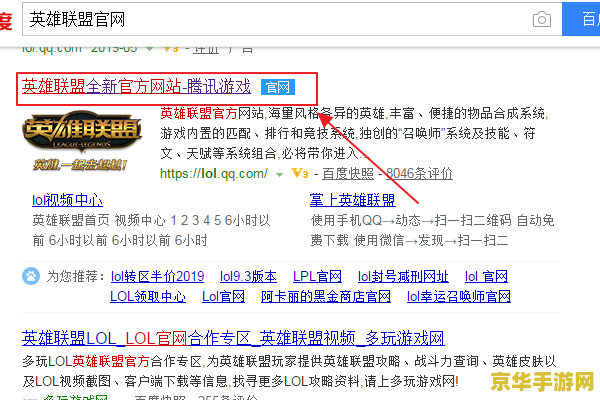Open the lol封号减刑网址 suggestion
The width and height of the screenshot is (600, 400).
403,276
